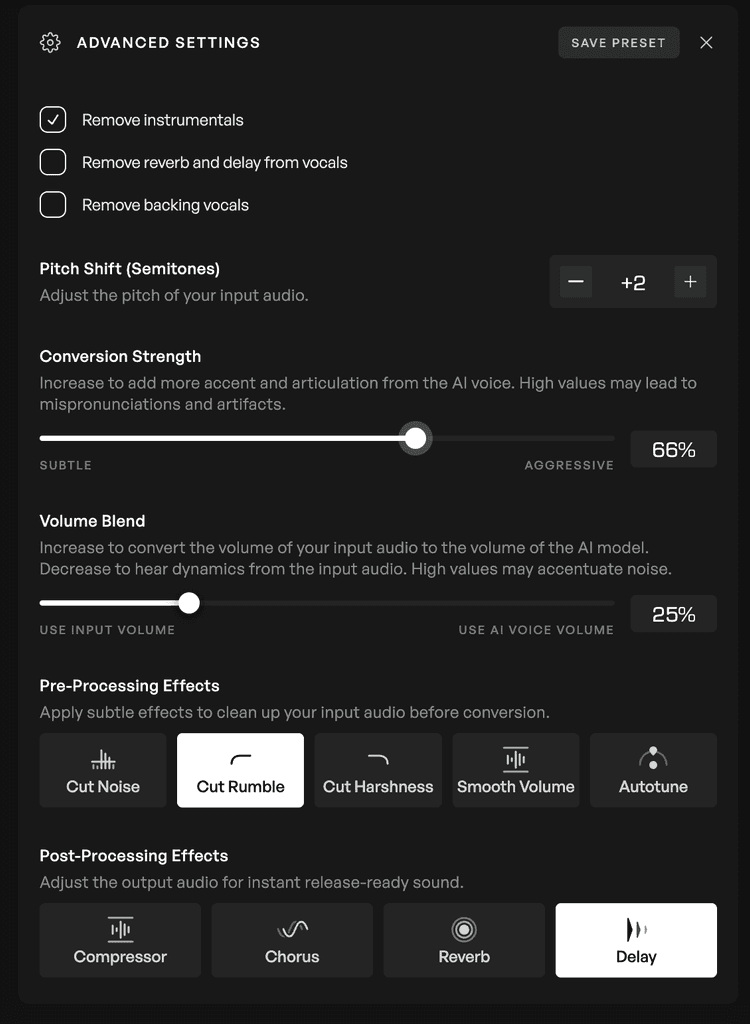Image resolution: width=750 pixels, height=1024 pixels.
Task: Decrease pitch shift with the minus button
Action: click(x=575, y=282)
